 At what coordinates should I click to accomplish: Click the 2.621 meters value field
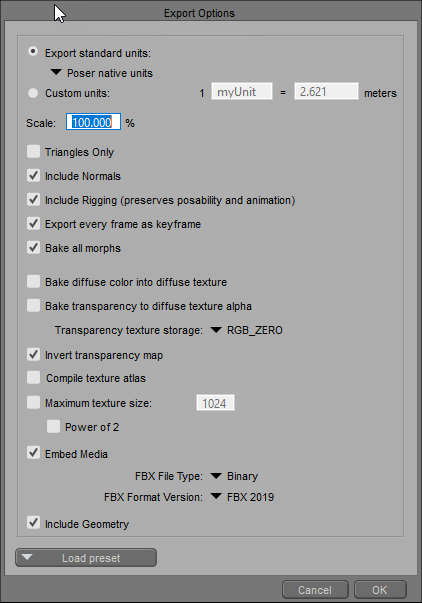[326, 92]
